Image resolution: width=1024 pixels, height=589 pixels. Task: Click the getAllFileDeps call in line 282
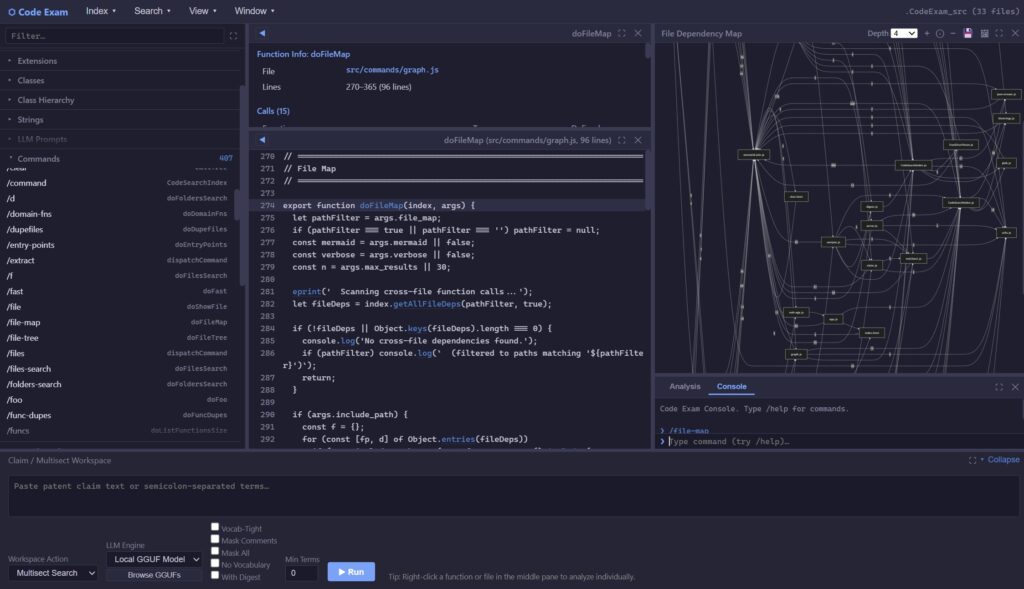point(426,304)
